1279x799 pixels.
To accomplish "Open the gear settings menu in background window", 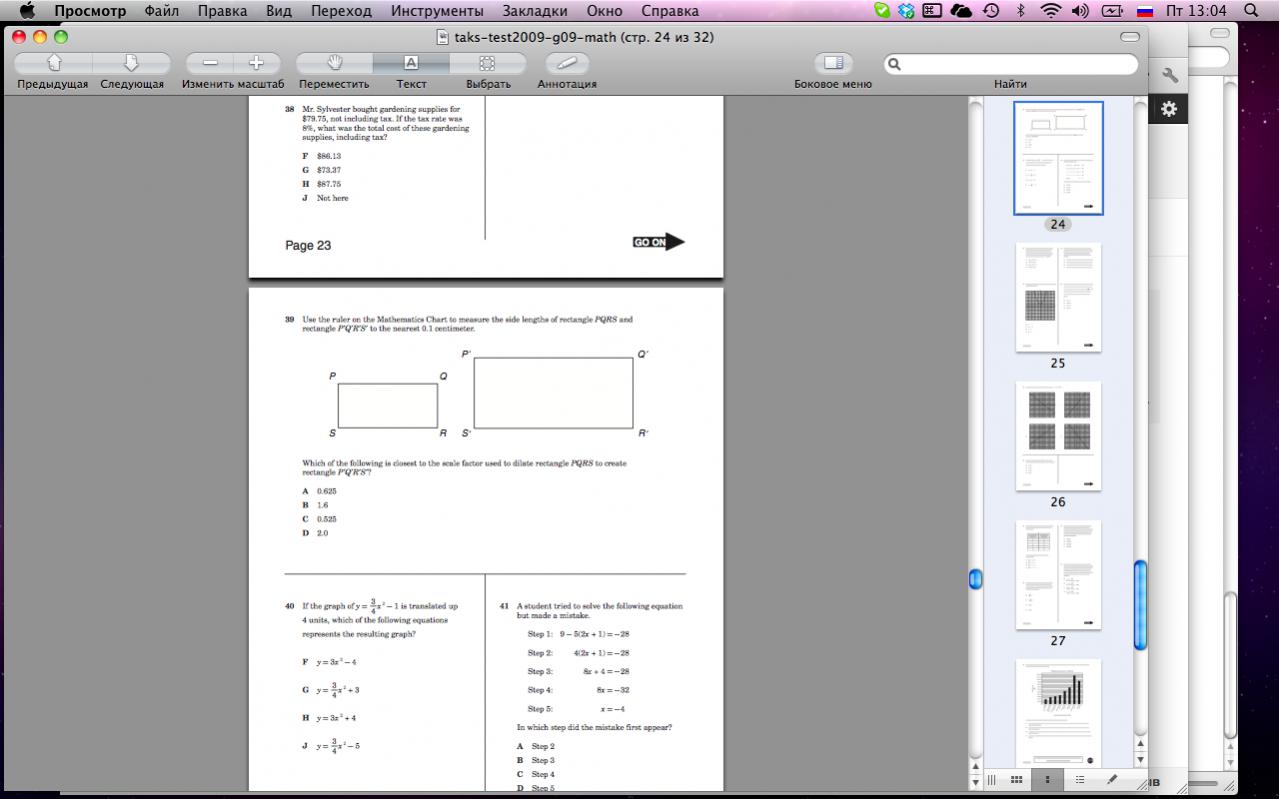I will (1168, 109).
